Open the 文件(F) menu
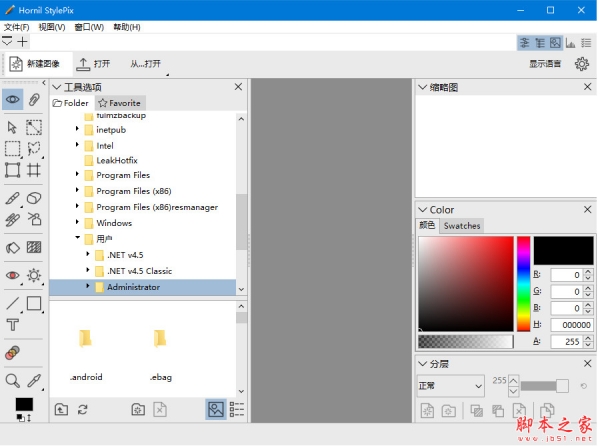This screenshot has height=446, width=600. click(17, 27)
